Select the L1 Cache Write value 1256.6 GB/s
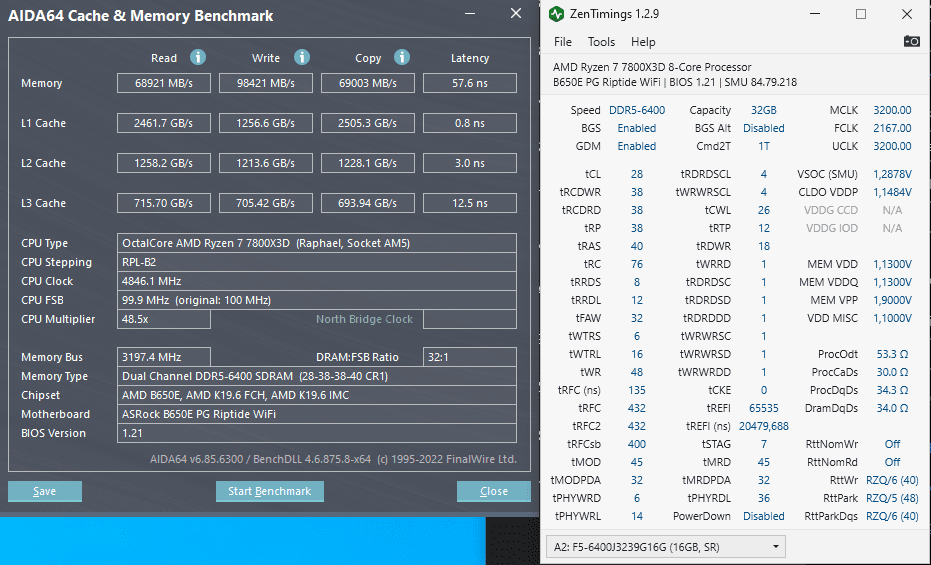 tap(265, 123)
